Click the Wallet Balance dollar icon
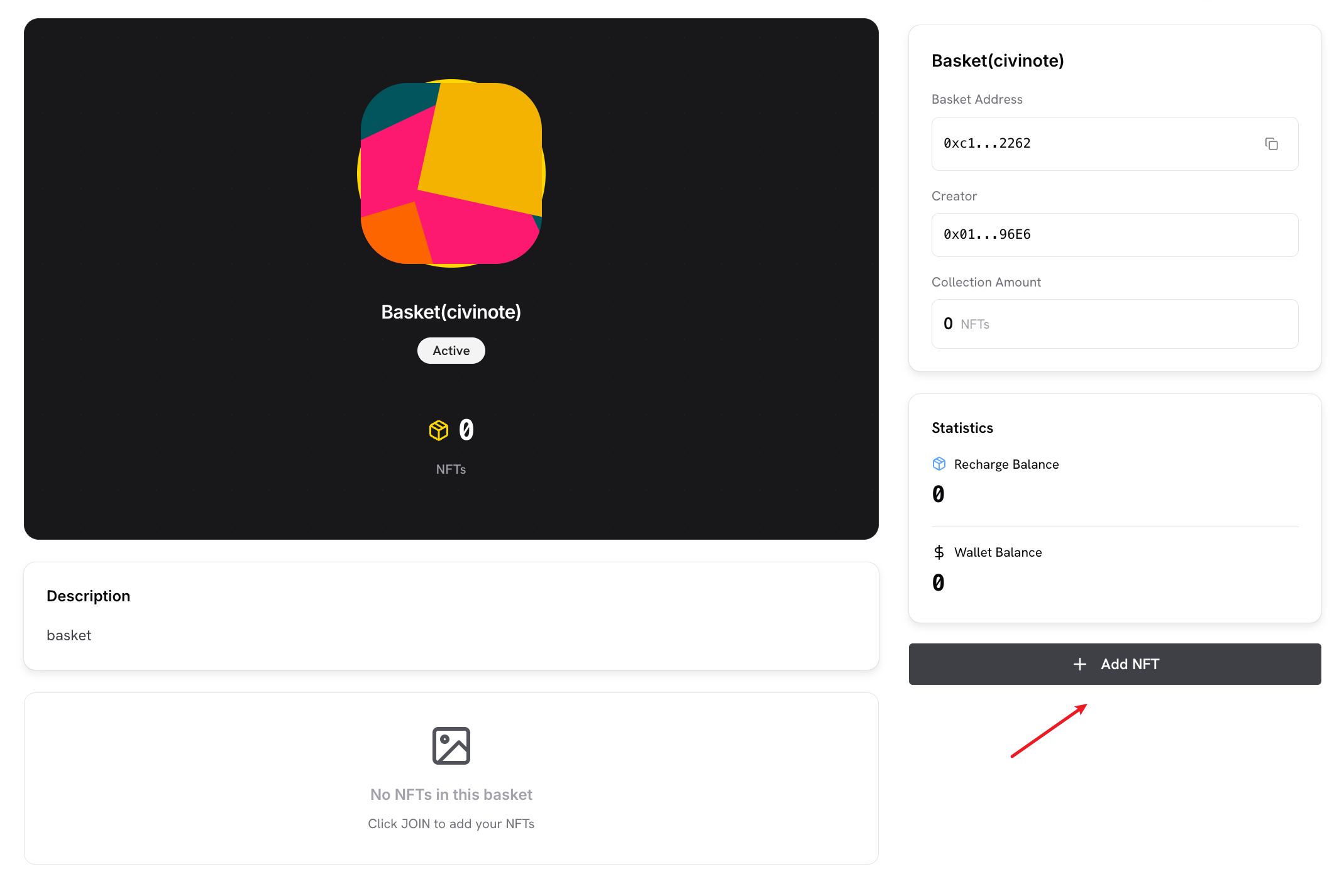Image resolution: width=1344 pixels, height=896 pixels. click(939, 552)
